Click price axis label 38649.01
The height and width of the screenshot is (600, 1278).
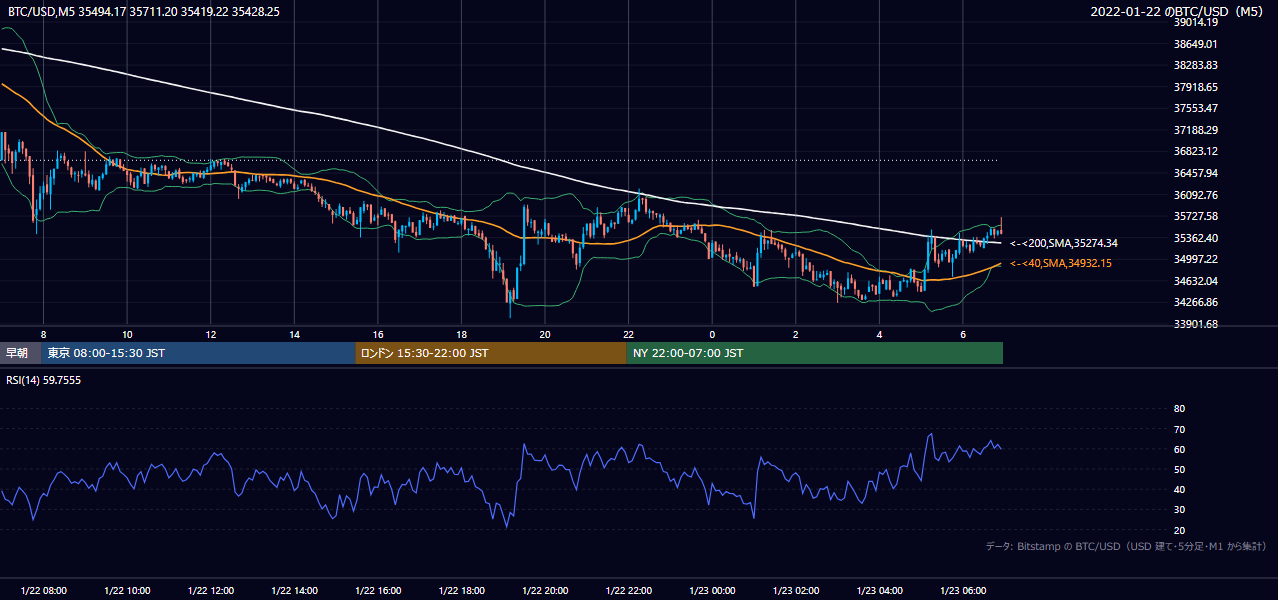[x=1196, y=44]
